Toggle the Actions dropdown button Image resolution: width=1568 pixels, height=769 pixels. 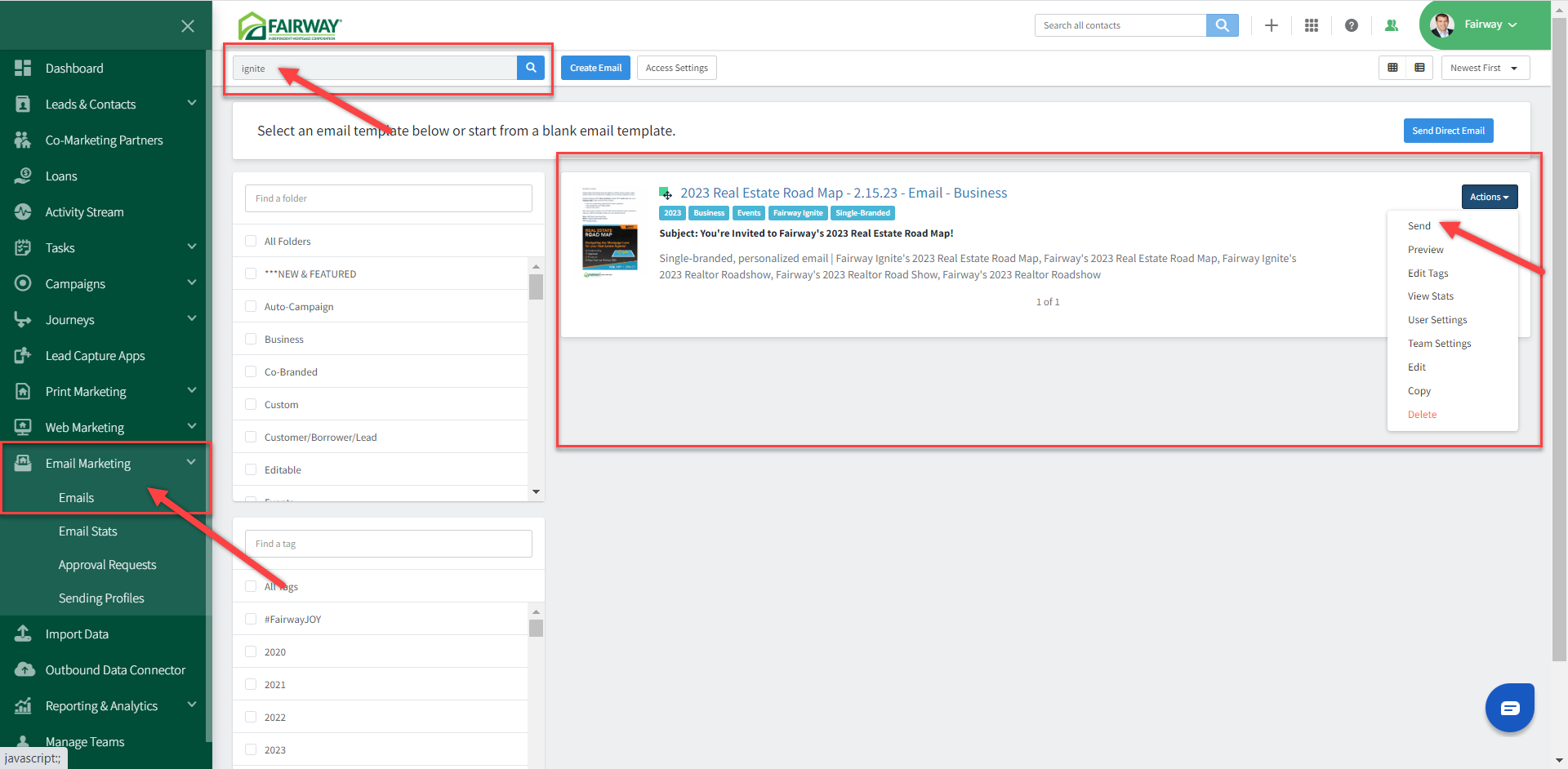(1490, 197)
